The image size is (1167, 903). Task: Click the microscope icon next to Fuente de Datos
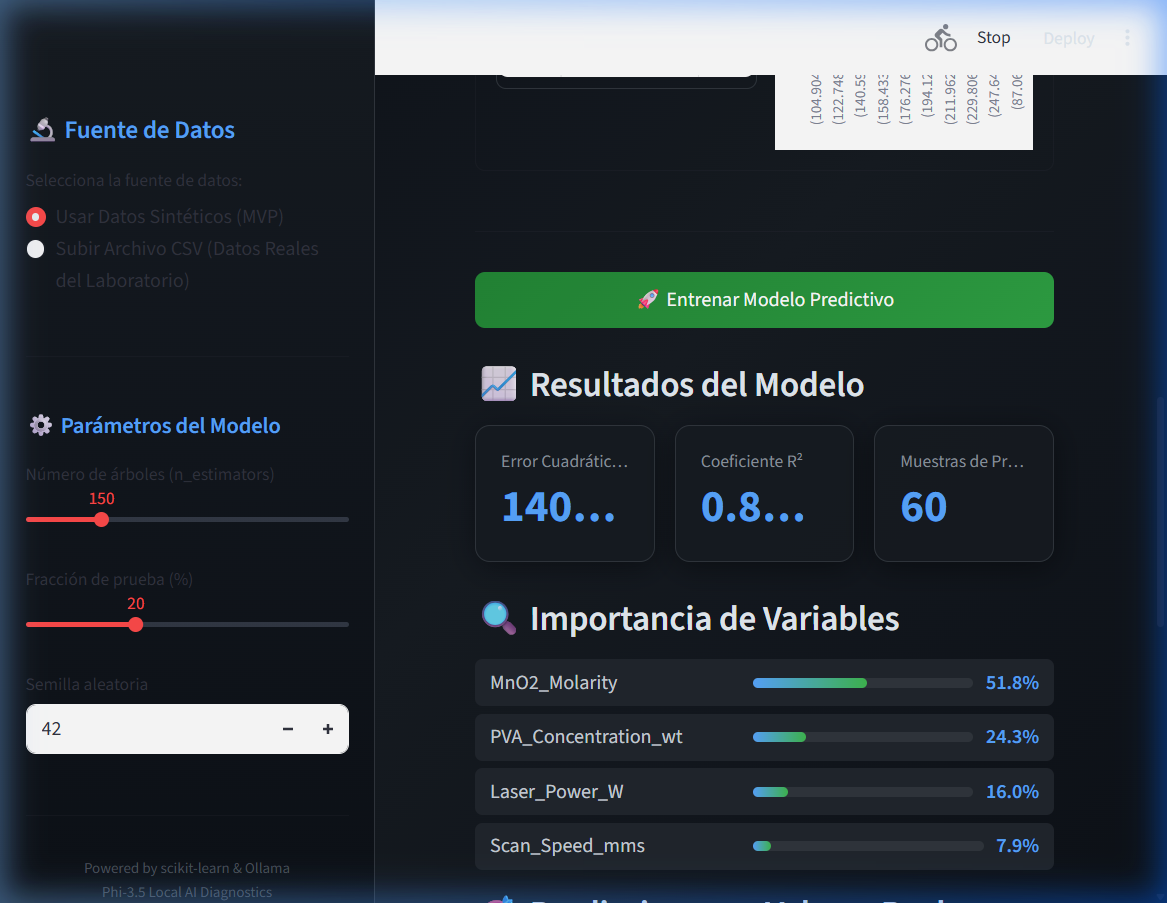coord(42,128)
